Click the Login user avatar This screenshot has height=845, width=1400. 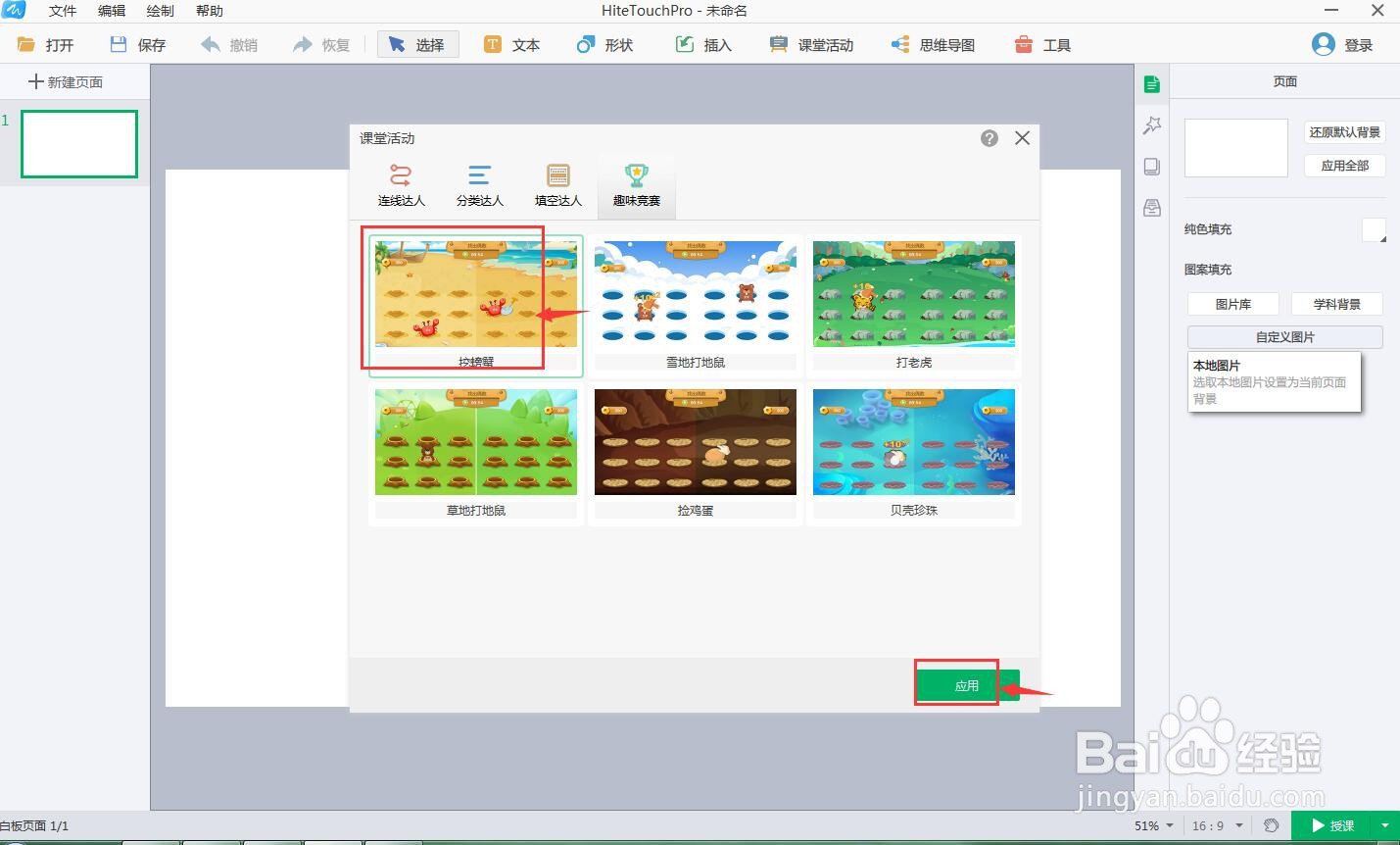point(1323,44)
